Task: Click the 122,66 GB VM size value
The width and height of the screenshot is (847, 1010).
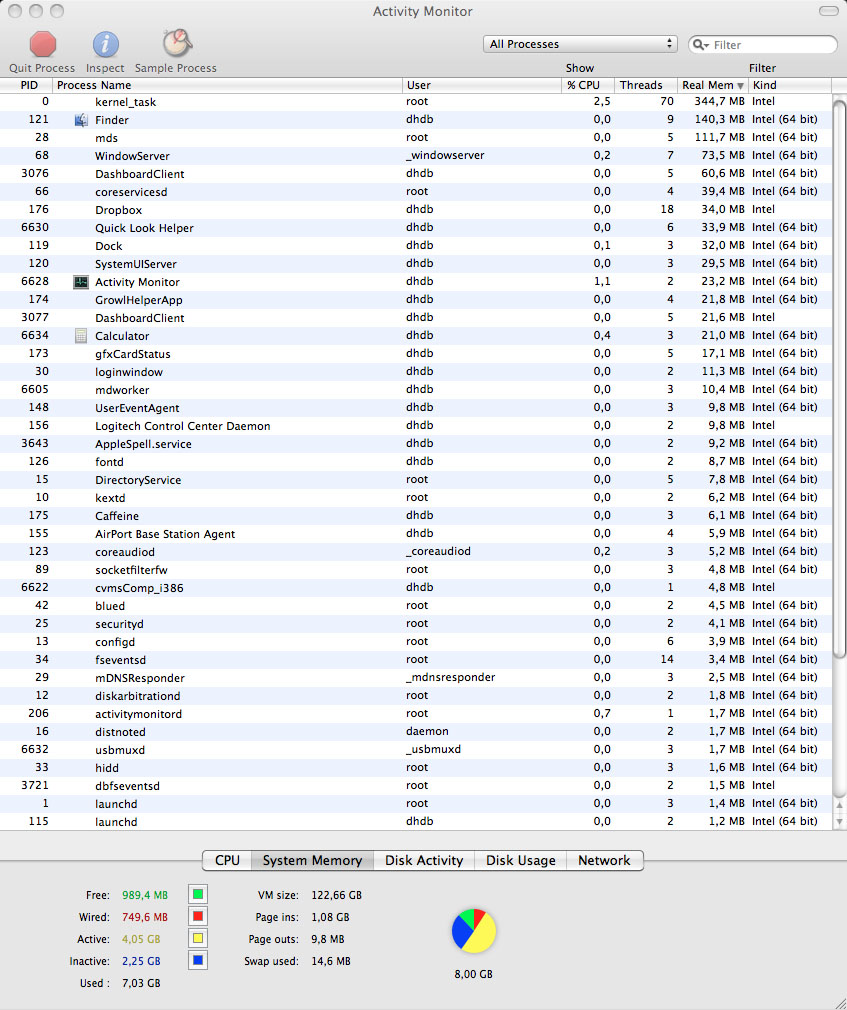Action: click(336, 895)
